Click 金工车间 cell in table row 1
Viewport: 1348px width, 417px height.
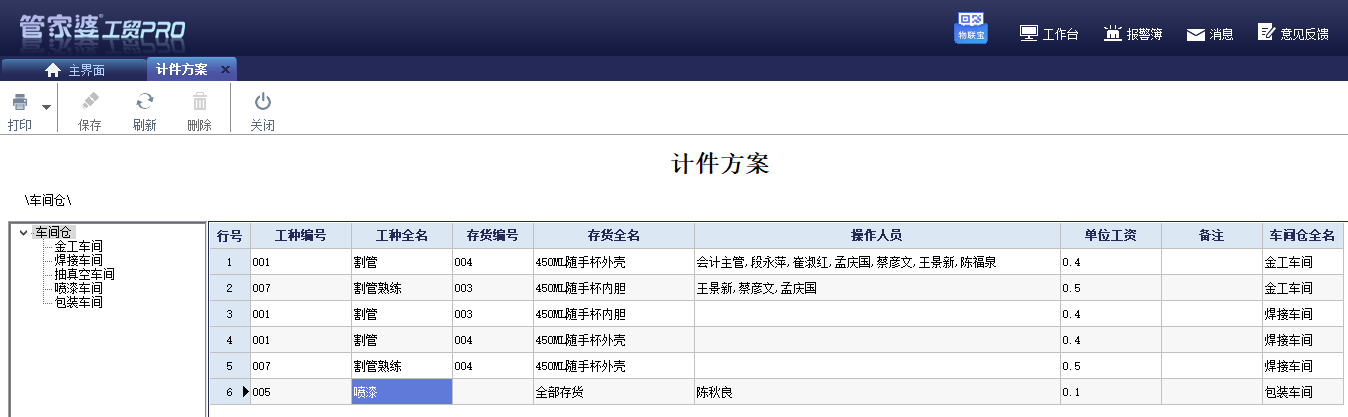[1302, 262]
